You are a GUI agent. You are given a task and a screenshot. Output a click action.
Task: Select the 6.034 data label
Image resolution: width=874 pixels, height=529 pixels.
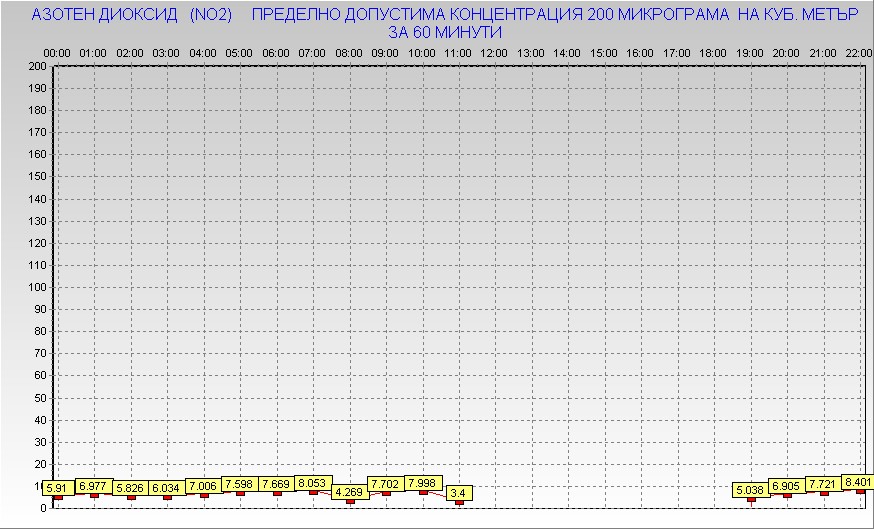click(x=166, y=488)
